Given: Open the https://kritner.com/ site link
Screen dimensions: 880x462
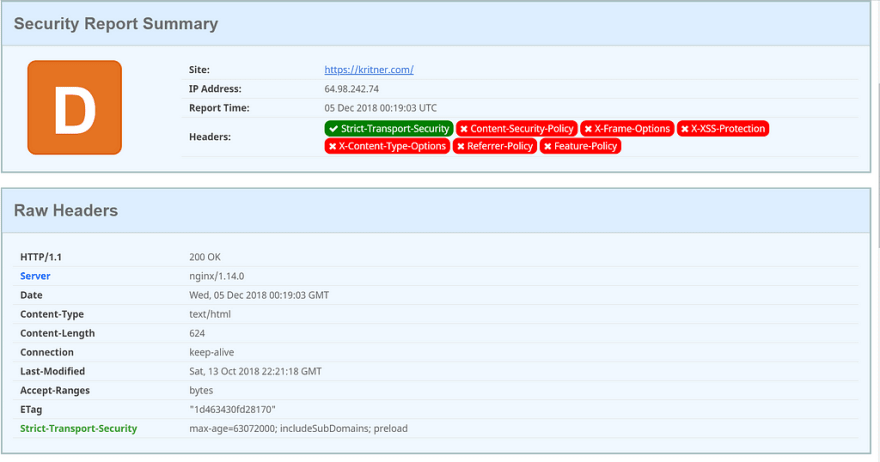Looking at the screenshot, I should 369,70.
